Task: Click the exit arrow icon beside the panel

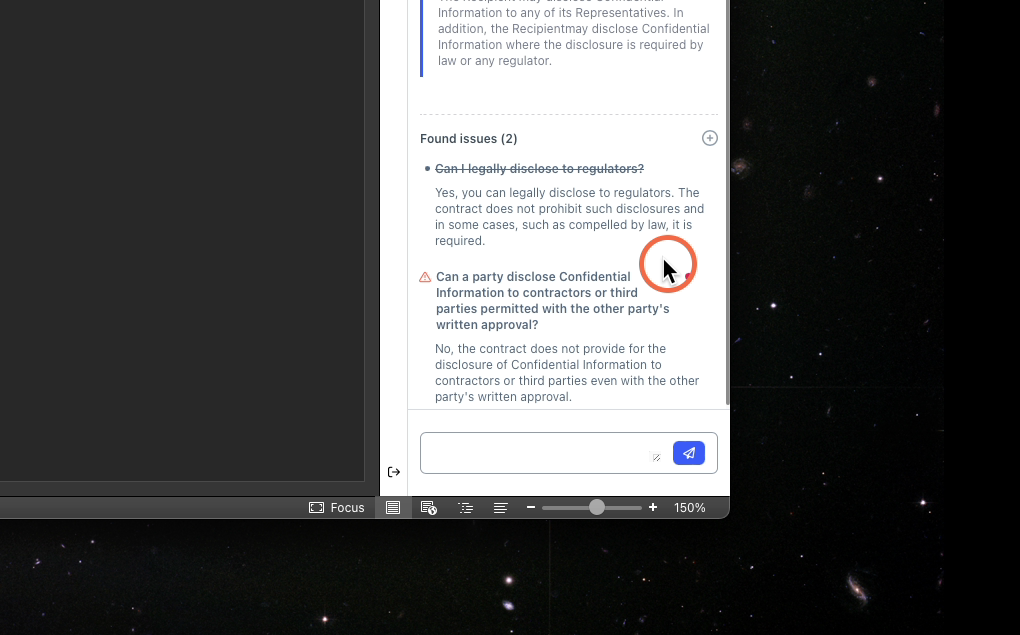Action: tap(394, 472)
